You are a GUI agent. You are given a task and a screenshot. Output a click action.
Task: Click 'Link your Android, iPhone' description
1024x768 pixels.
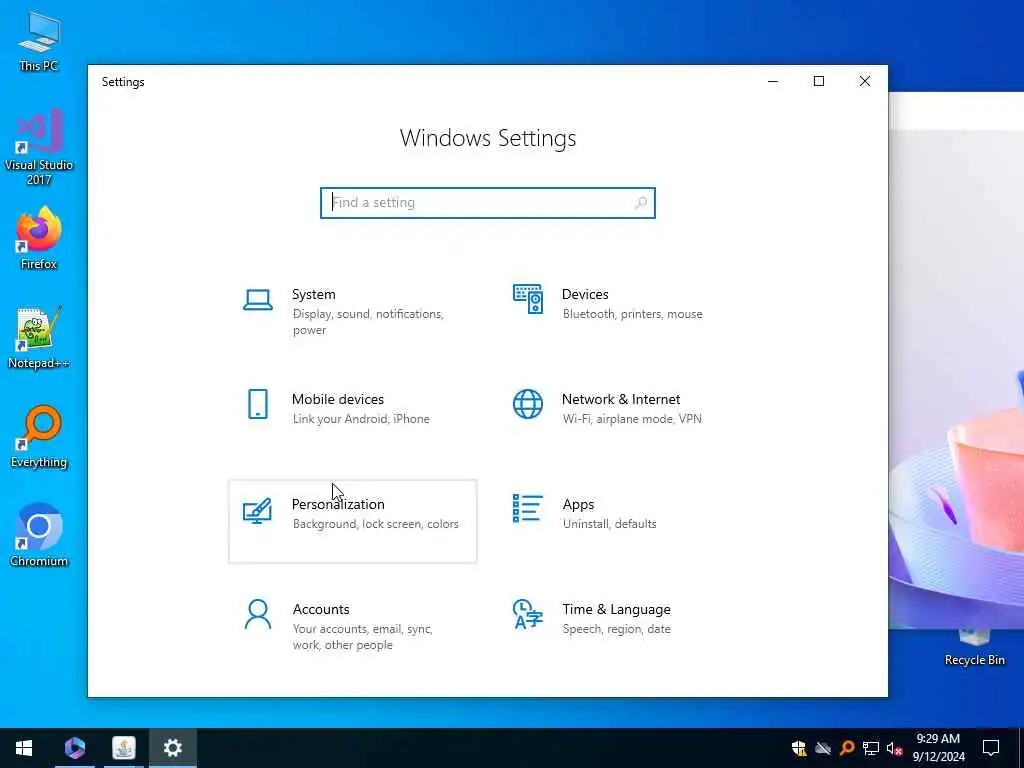coord(361,419)
